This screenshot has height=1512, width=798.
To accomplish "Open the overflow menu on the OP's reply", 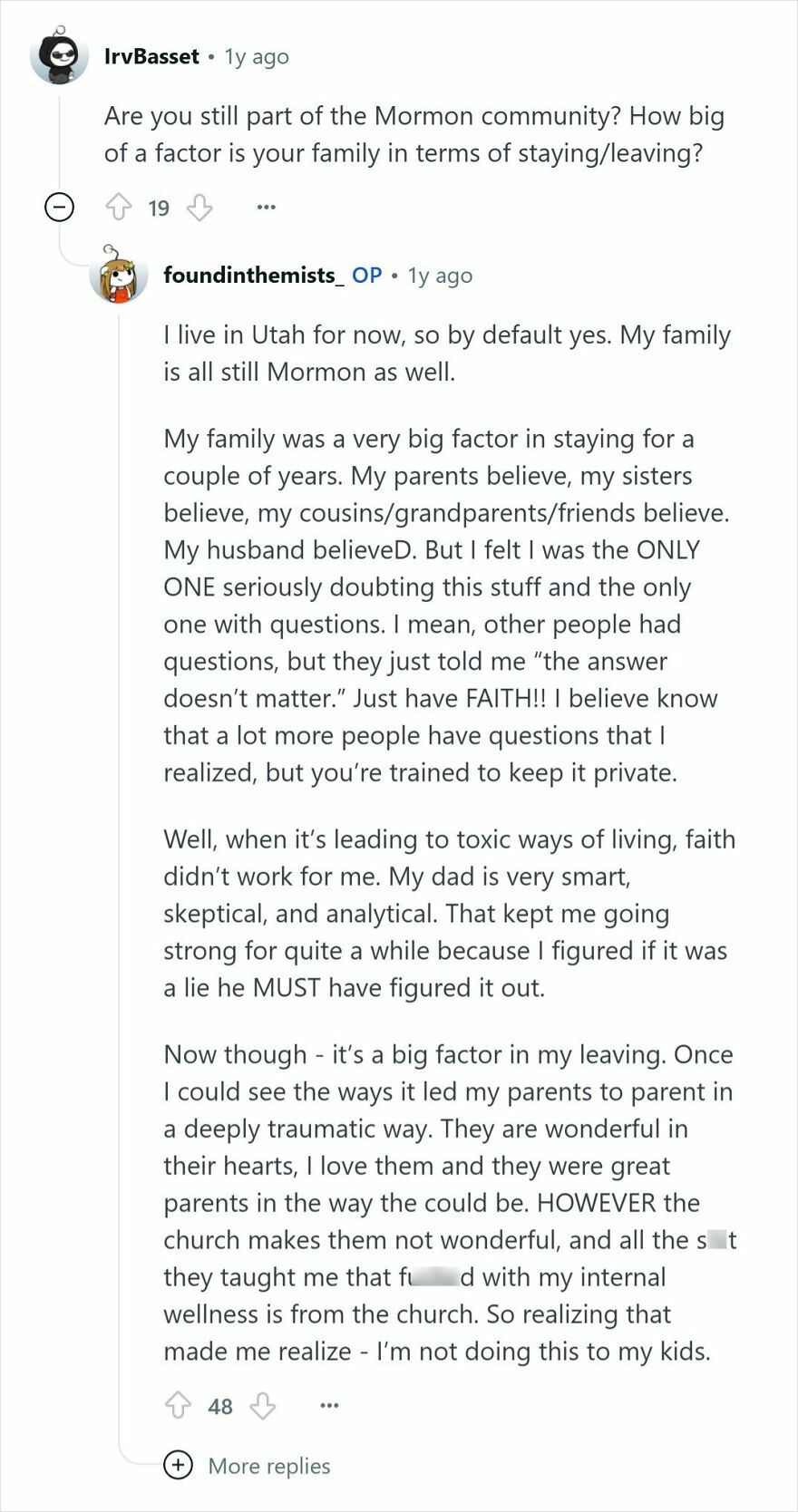I will (x=329, y=1406).
